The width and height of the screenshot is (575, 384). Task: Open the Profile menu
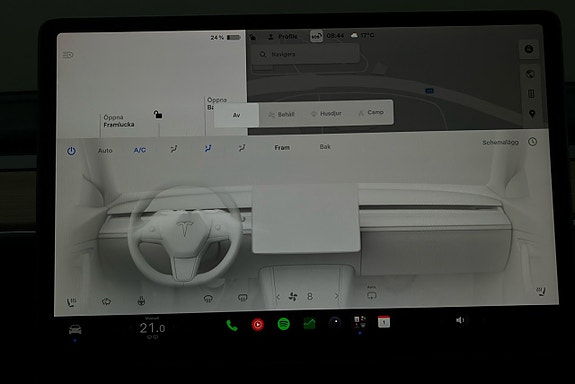(283, 37)
